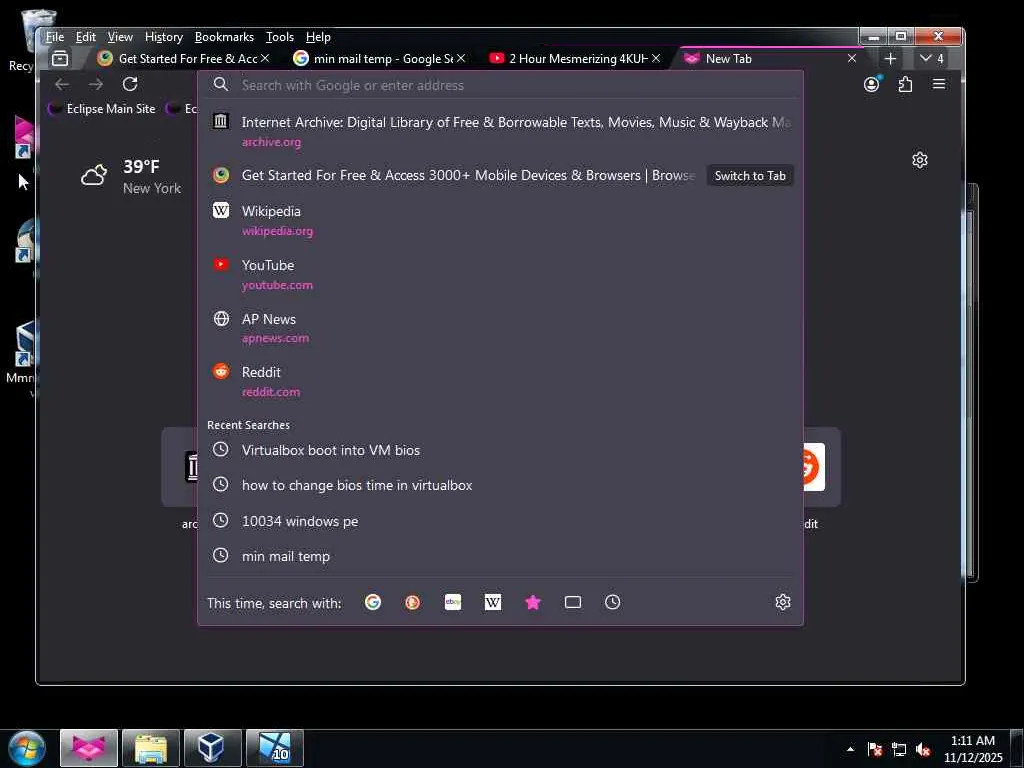Click the Windows 10 installer taskbar icon
1024x768 pixels.
click(x=274, y=748)
